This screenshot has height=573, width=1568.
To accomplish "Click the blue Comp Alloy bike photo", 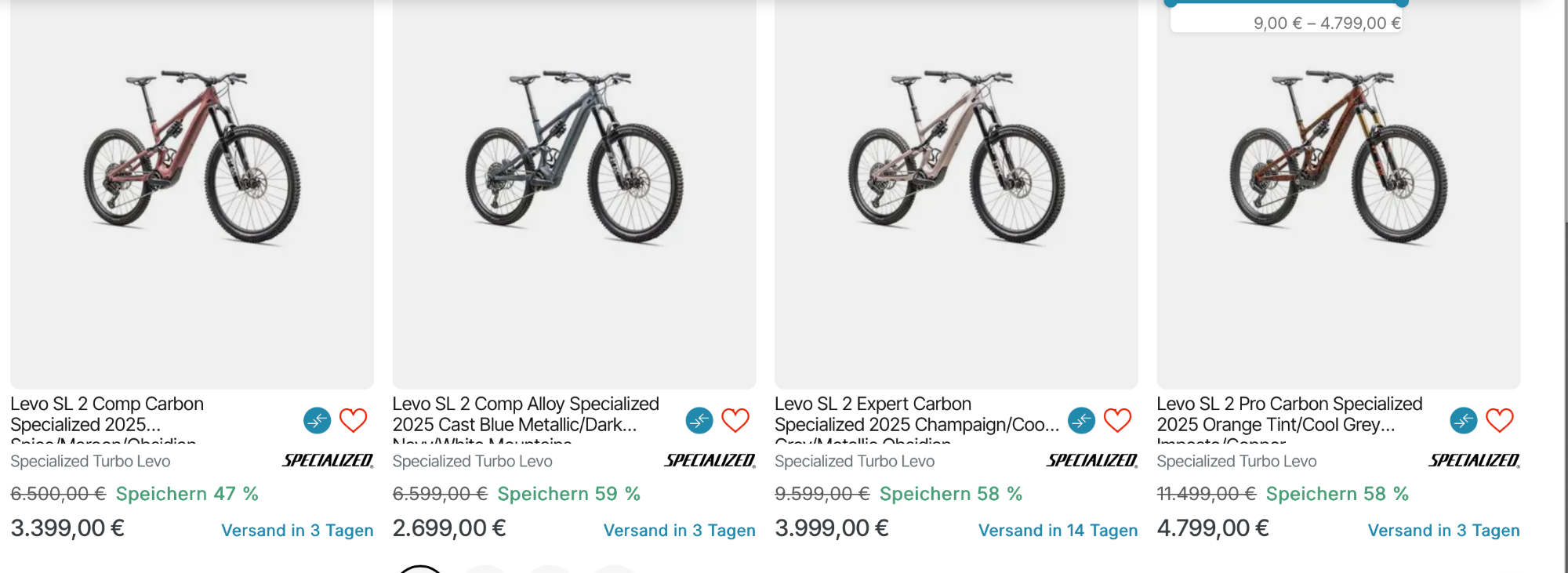I will tap(574, 157).
